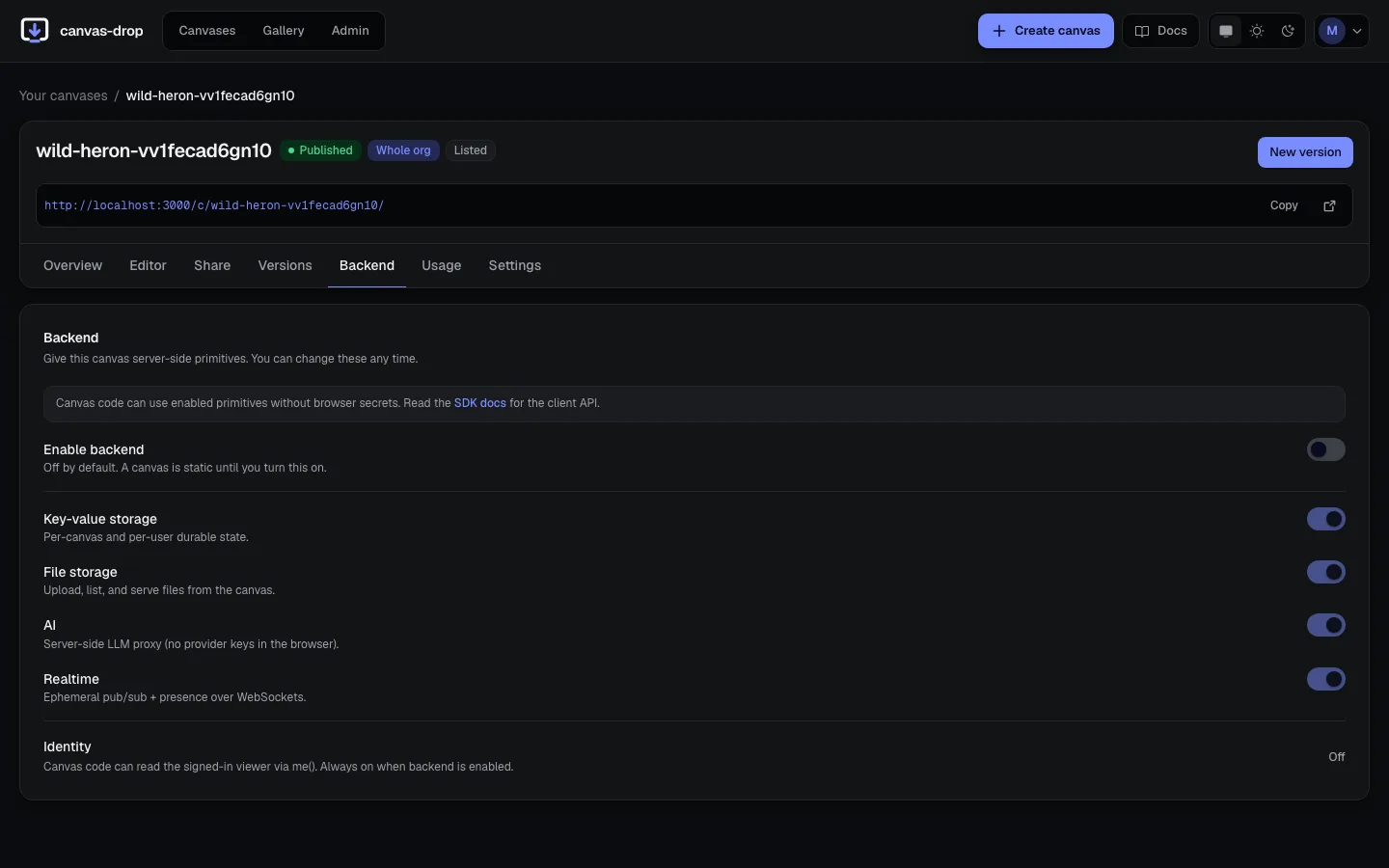Open the Settings tab
1389x868 pixels.
point(515,265)
